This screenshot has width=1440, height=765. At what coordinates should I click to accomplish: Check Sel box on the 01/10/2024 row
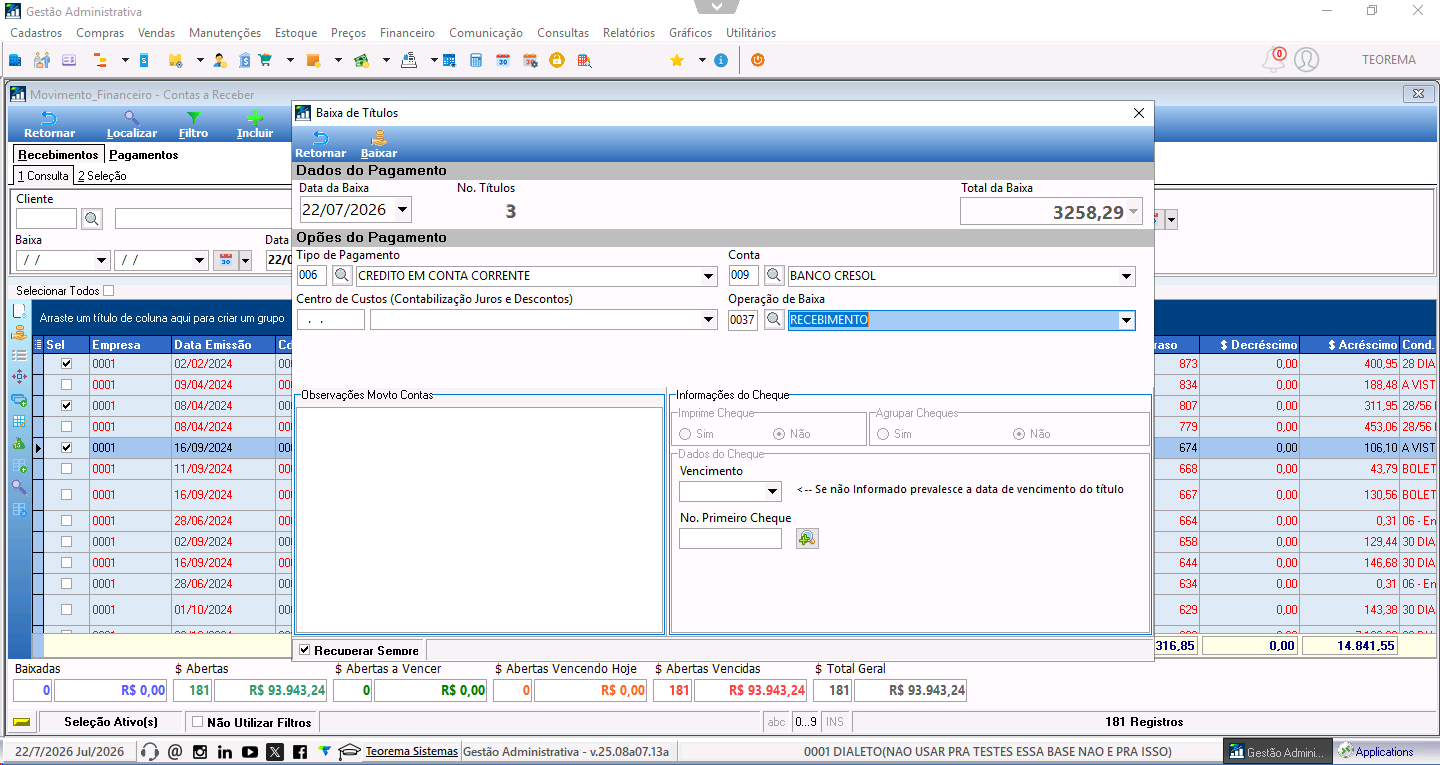point(66,610)
